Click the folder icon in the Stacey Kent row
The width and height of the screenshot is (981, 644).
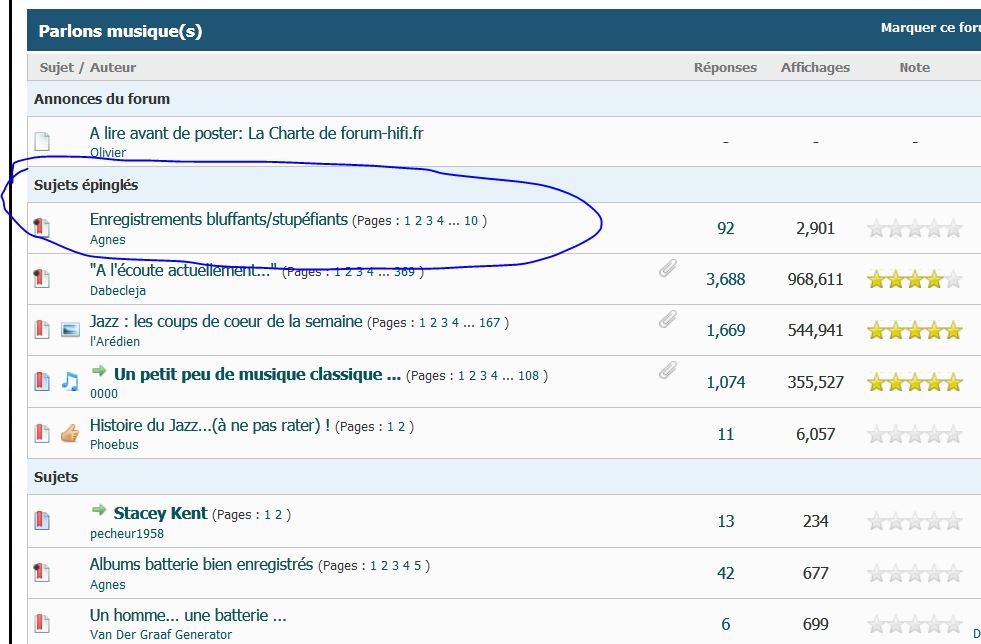[41, 520]
